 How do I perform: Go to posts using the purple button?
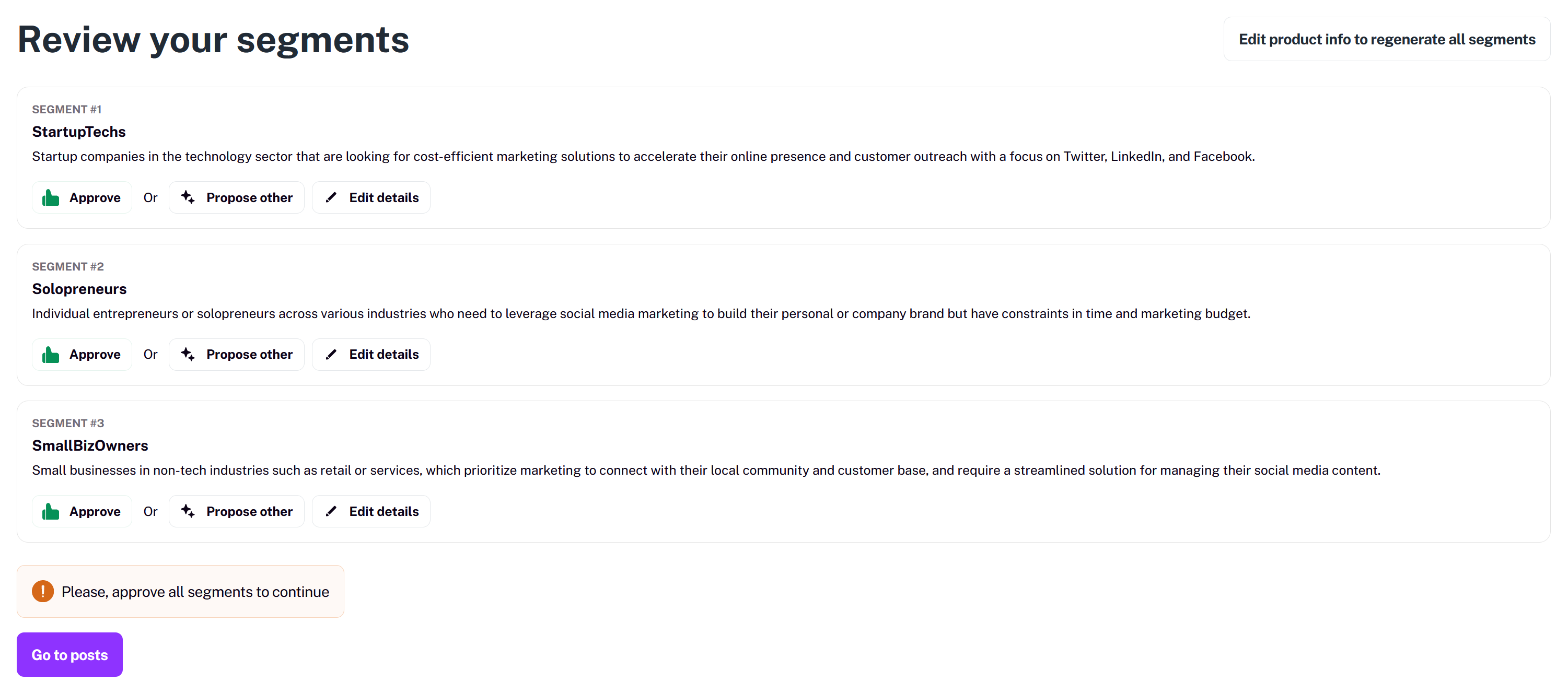pos(69,655)
